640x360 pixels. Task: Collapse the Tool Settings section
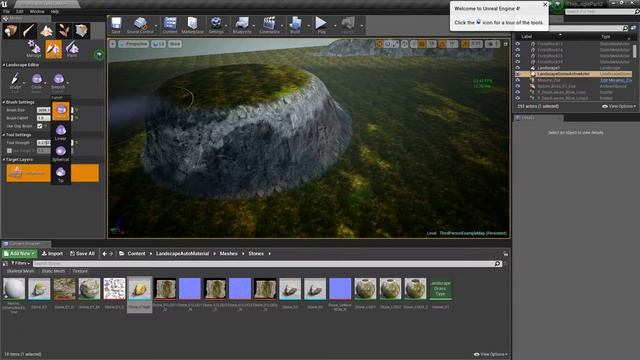pyautogui.click(x=4, y=135)
